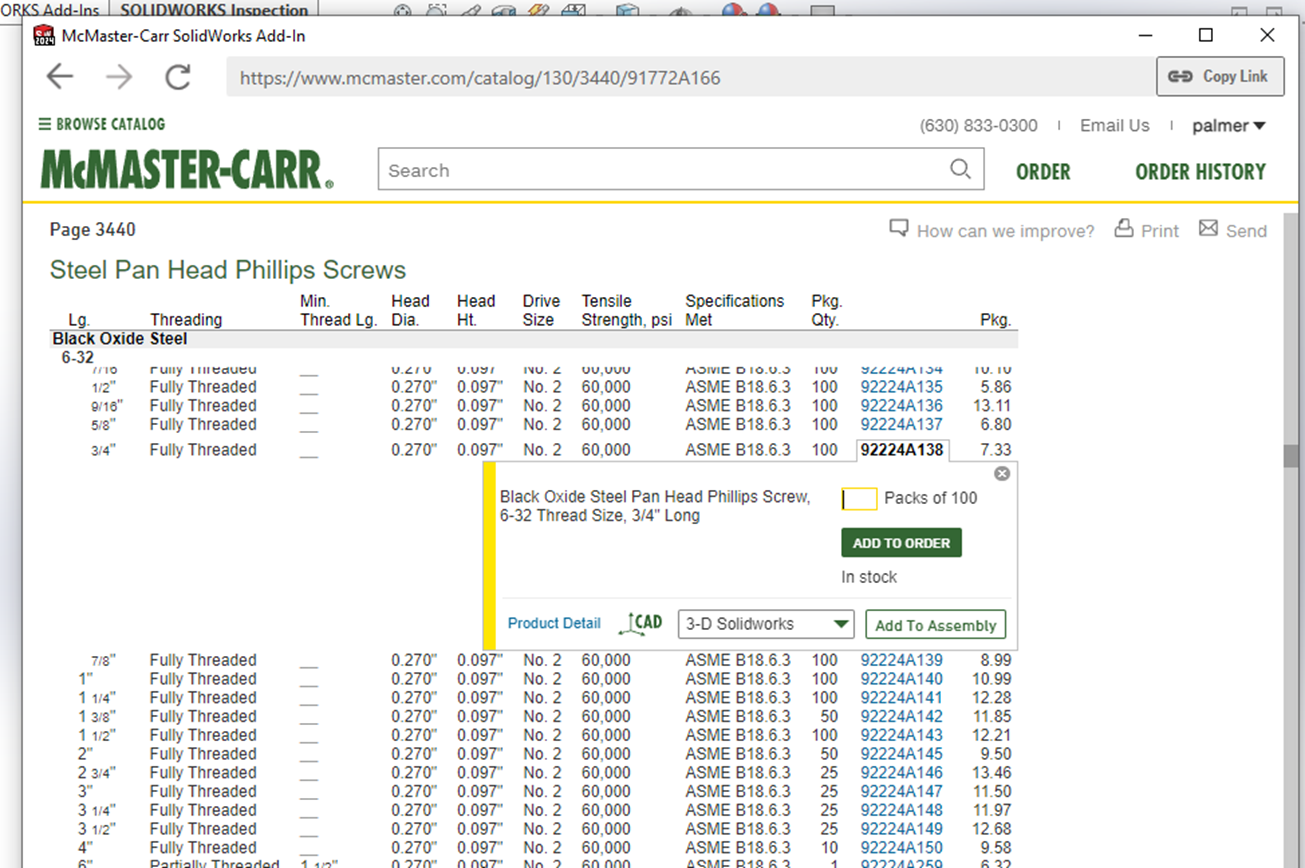Click the SolidWorks add-in title bar icon
The height and width of the screenshot is (868, 1305).
pyautogui.click(x=44, y=36)
